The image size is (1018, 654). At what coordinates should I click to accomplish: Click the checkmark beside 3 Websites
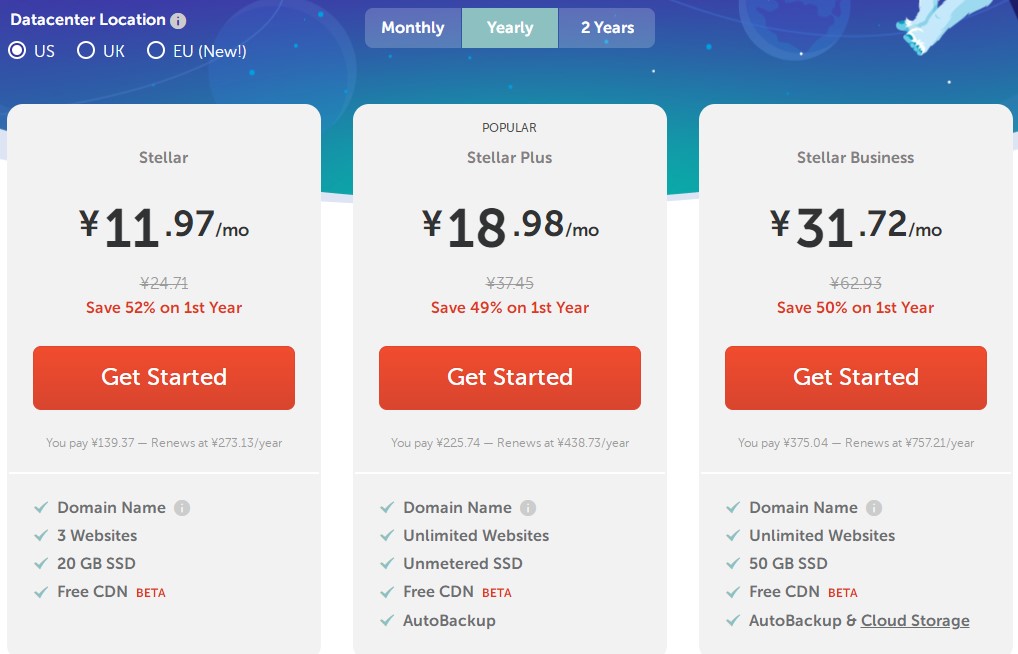pos(41,536)
